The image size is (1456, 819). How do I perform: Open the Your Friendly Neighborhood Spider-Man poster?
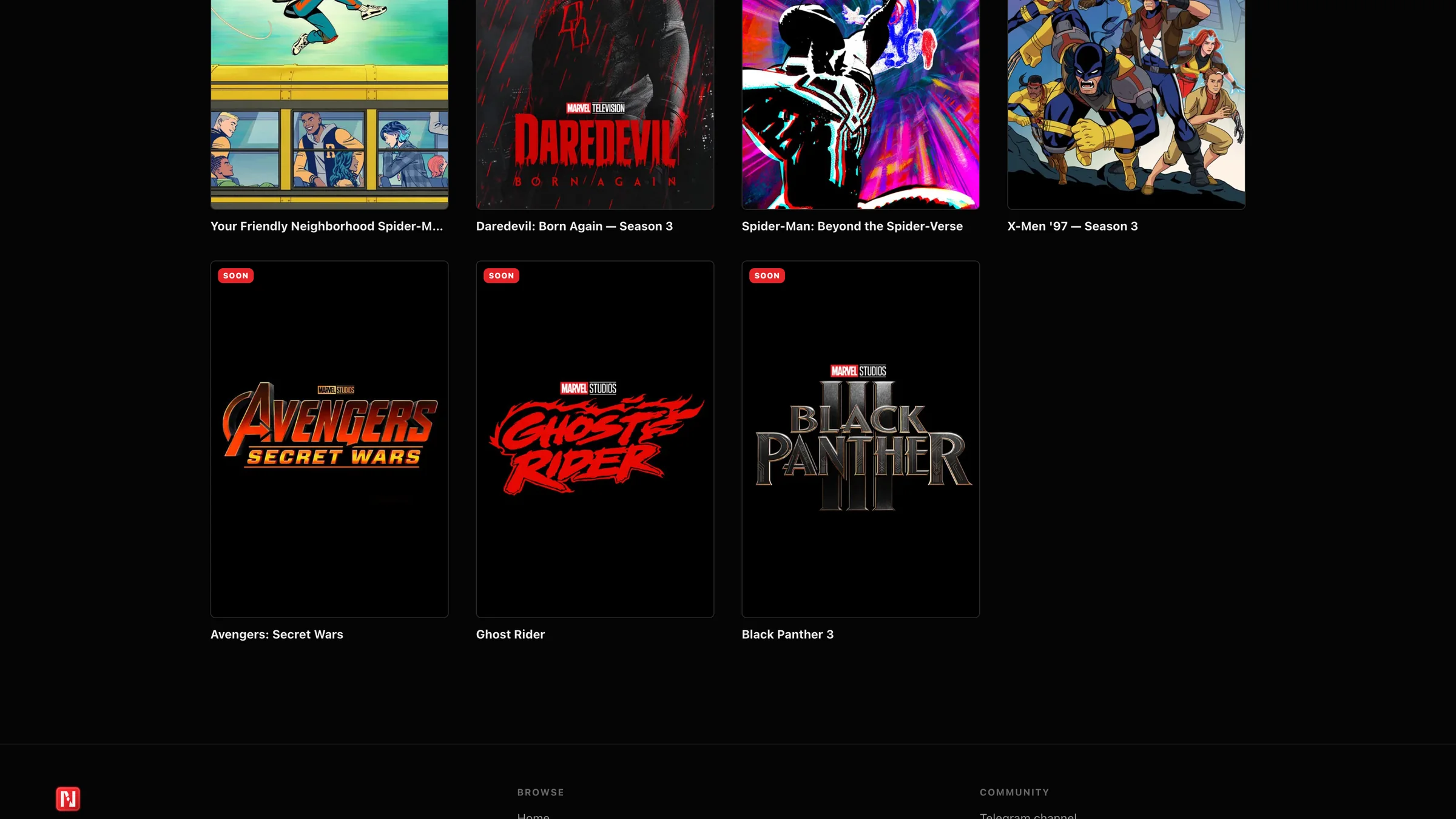click(329, 104)
